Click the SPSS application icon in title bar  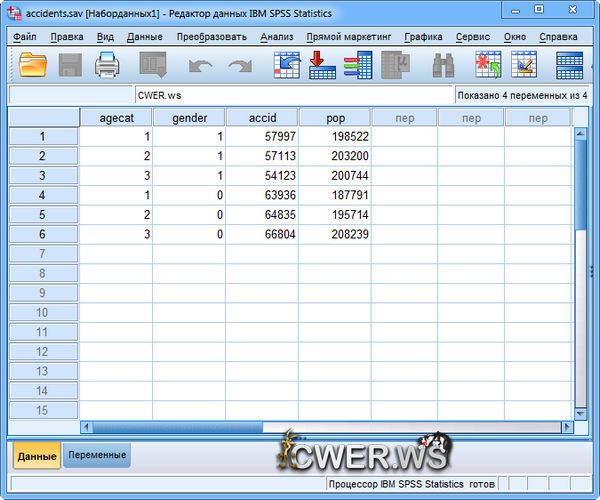(x=15, y=13)
